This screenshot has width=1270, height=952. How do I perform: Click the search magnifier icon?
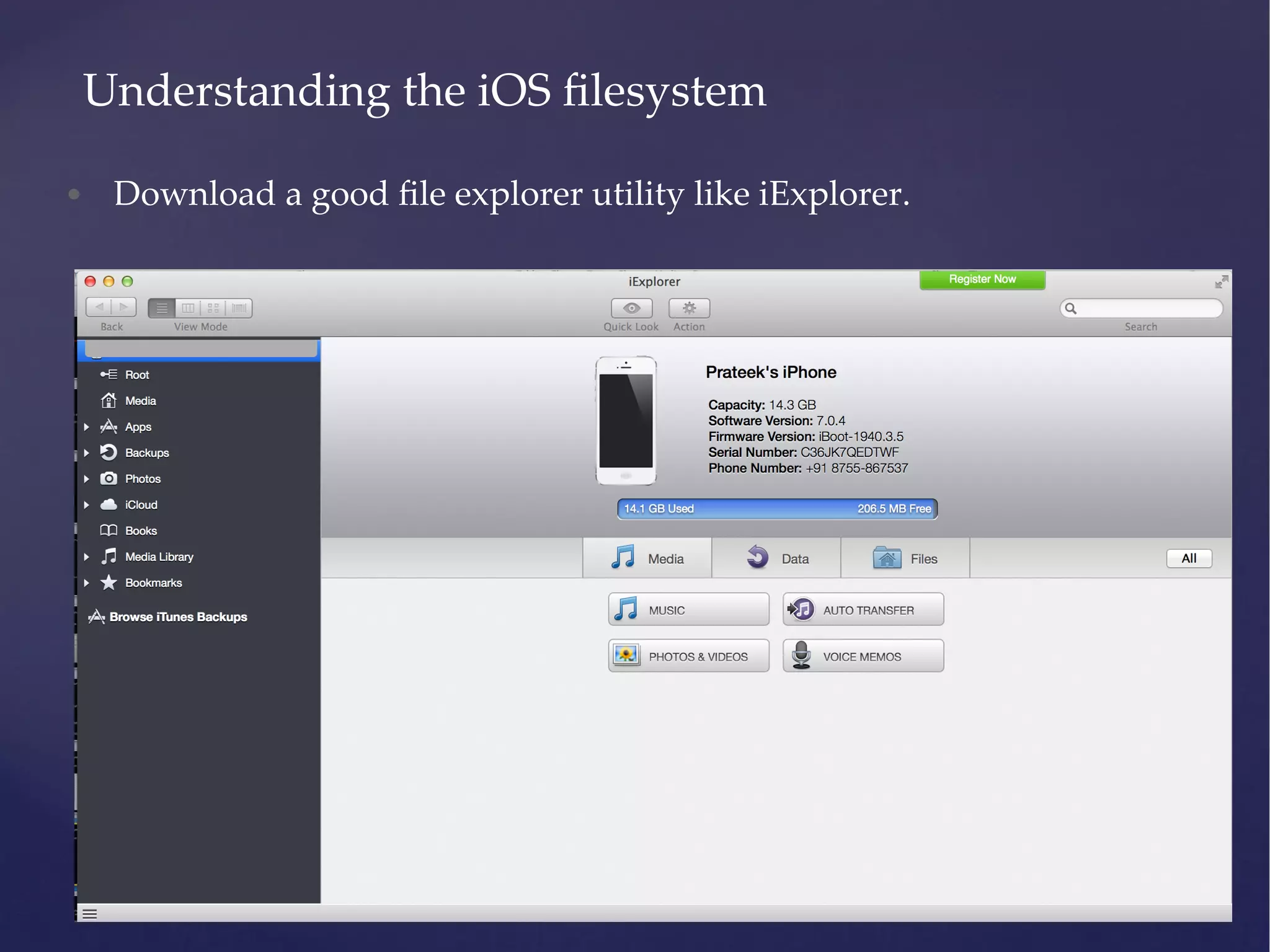point(1071,308)
